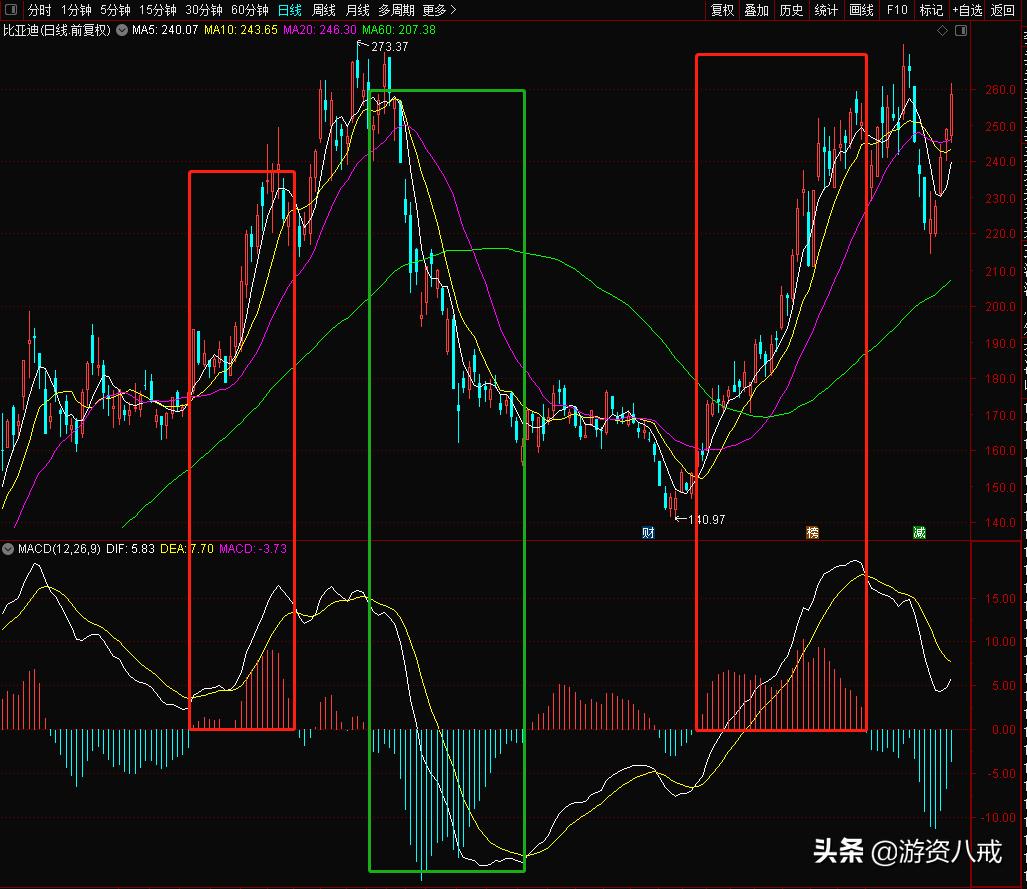Click the 比亚迪(日线,前复权) title

pyautogui.click(x=57, y=30)
